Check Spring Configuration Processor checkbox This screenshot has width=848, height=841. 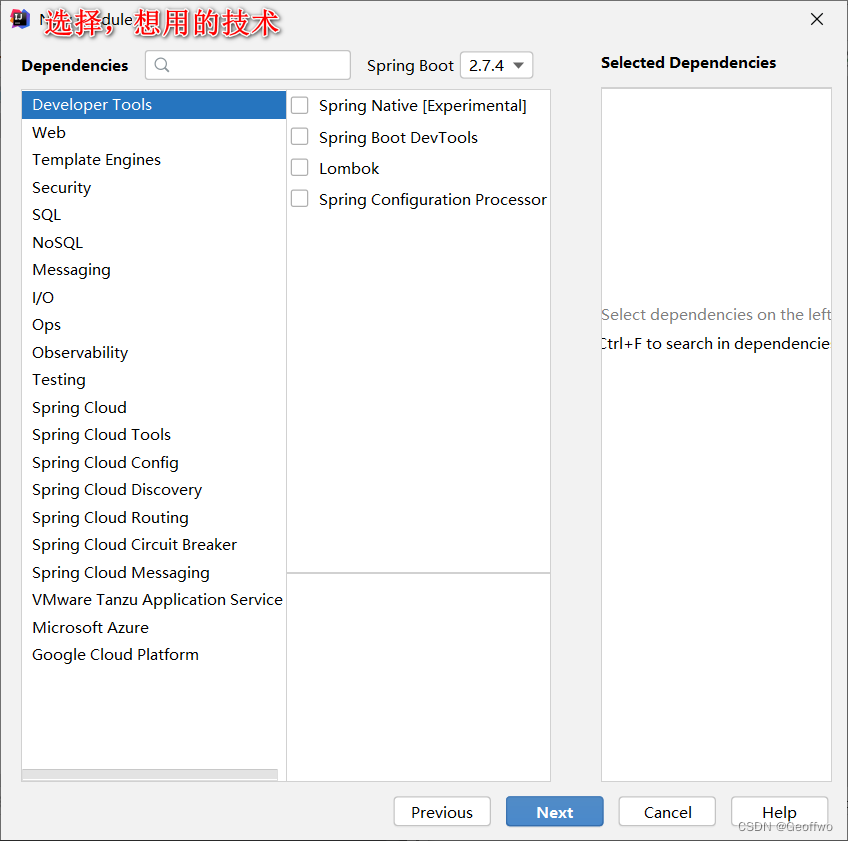(300, 198)
